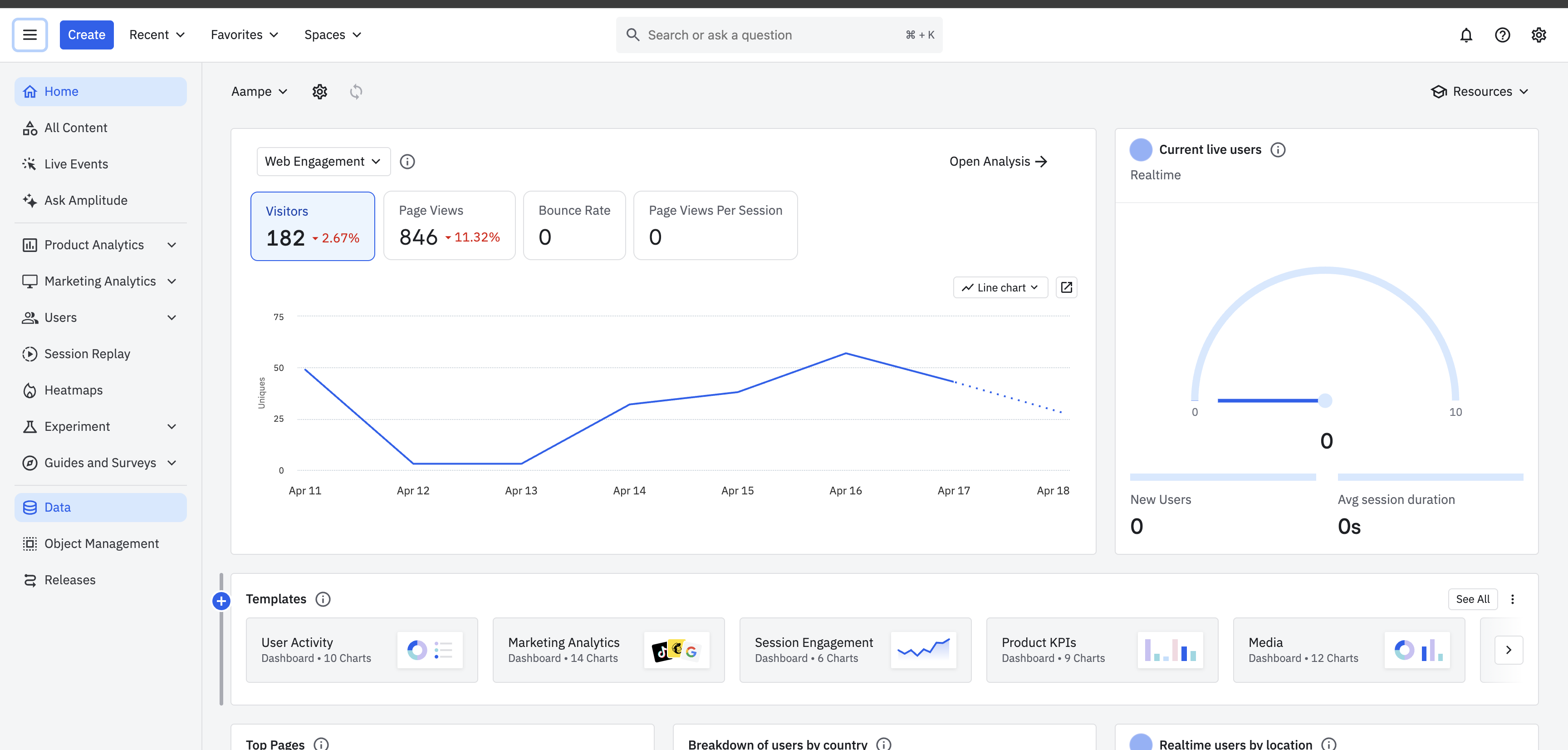Open top-right settings gear icon

click(1538, 35)
